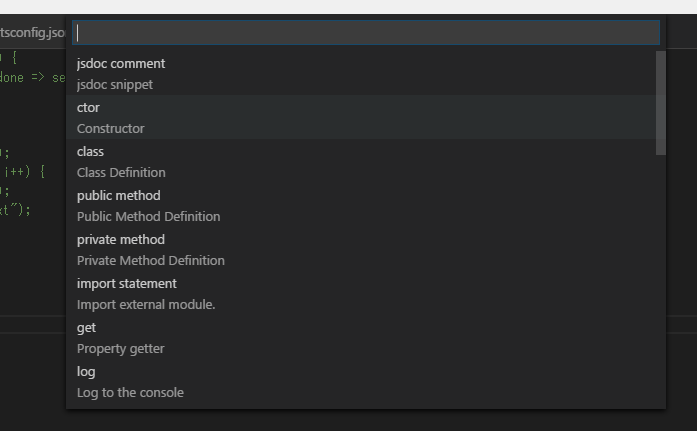This screenshot has width=697, height=431.
Task: Choose the ctor snippet entry
Action: tap(89, 108)
